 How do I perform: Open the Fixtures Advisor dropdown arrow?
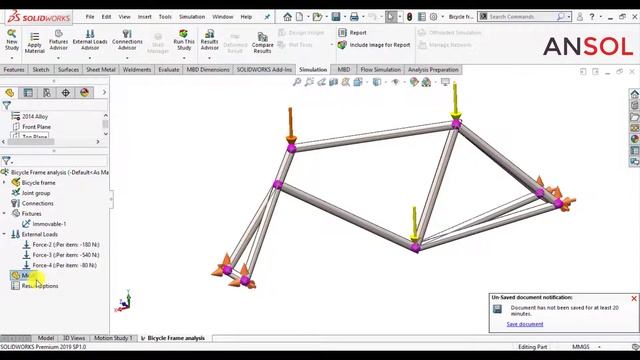click(x=58, y=58)
